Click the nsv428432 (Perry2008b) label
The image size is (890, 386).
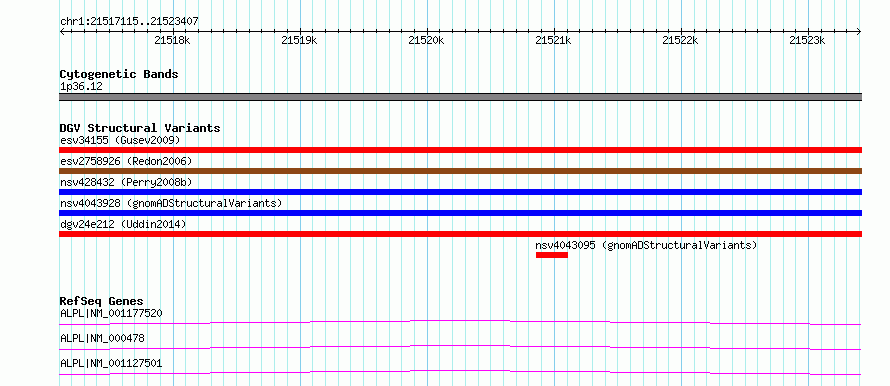[126, 182]
